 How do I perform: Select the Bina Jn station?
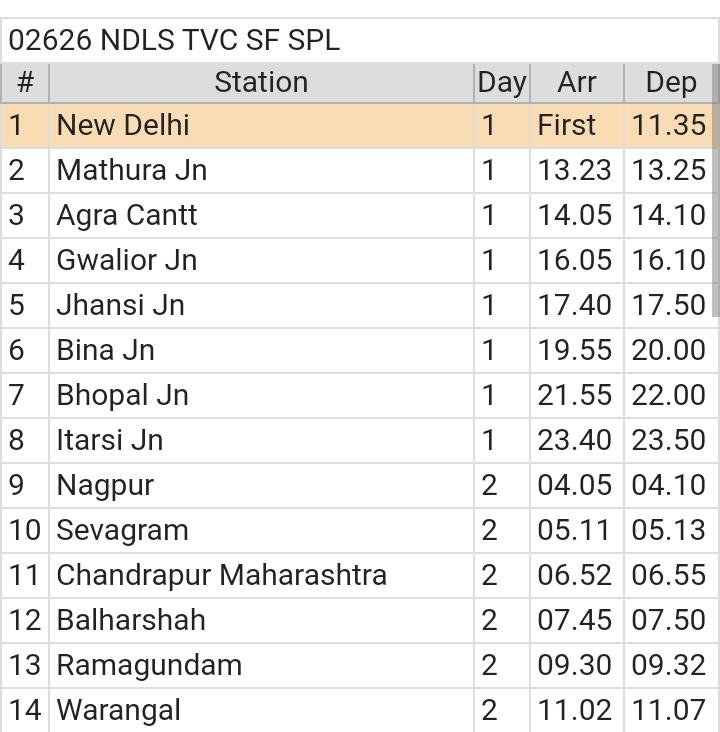[x=105, y=350]
